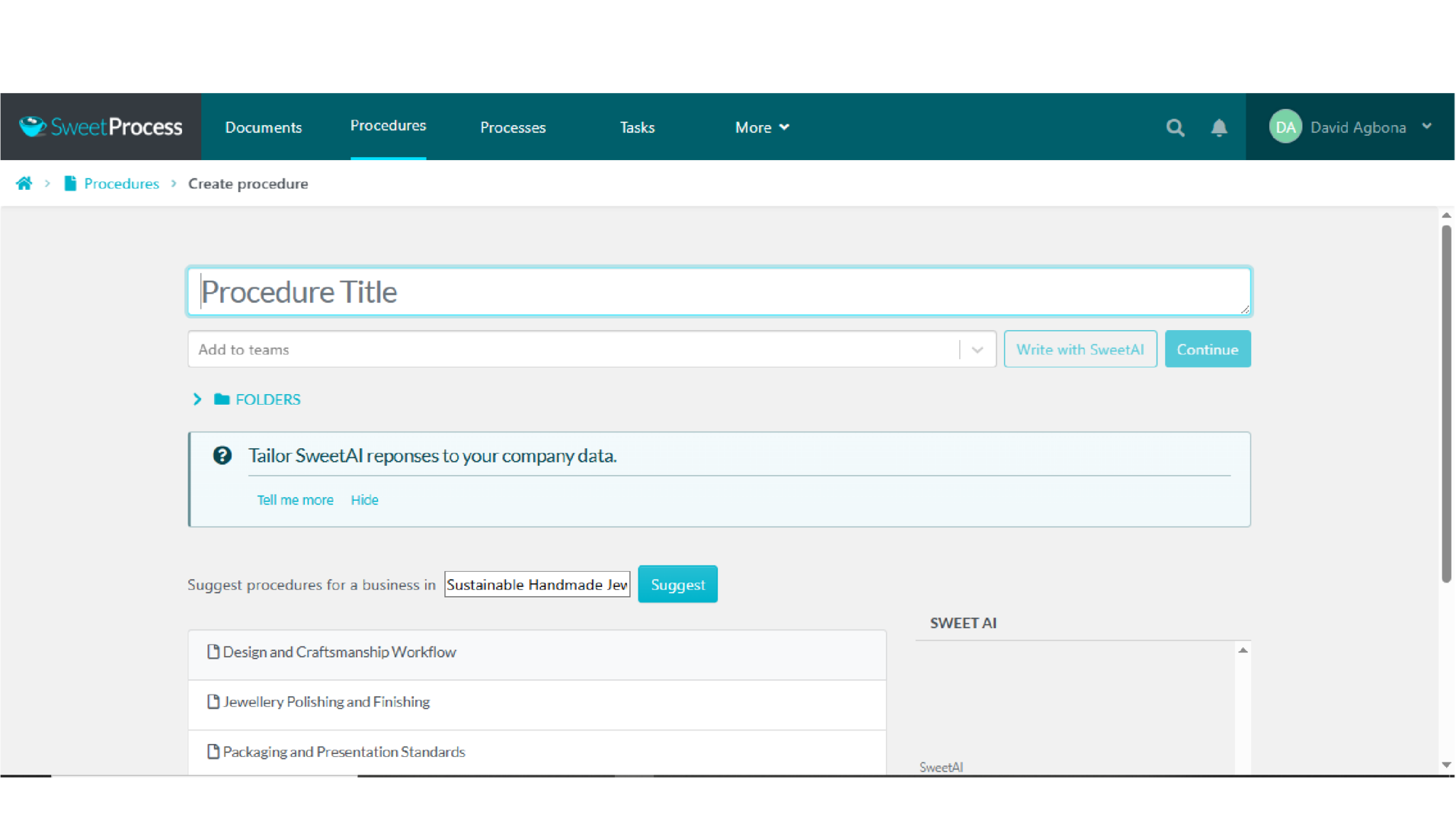Click document icon beside Design and Craftsmanship Workflow
Image resolution: width=1456 pixels, height=818 pixels.
pyautogui.click(x=213, y=652)
